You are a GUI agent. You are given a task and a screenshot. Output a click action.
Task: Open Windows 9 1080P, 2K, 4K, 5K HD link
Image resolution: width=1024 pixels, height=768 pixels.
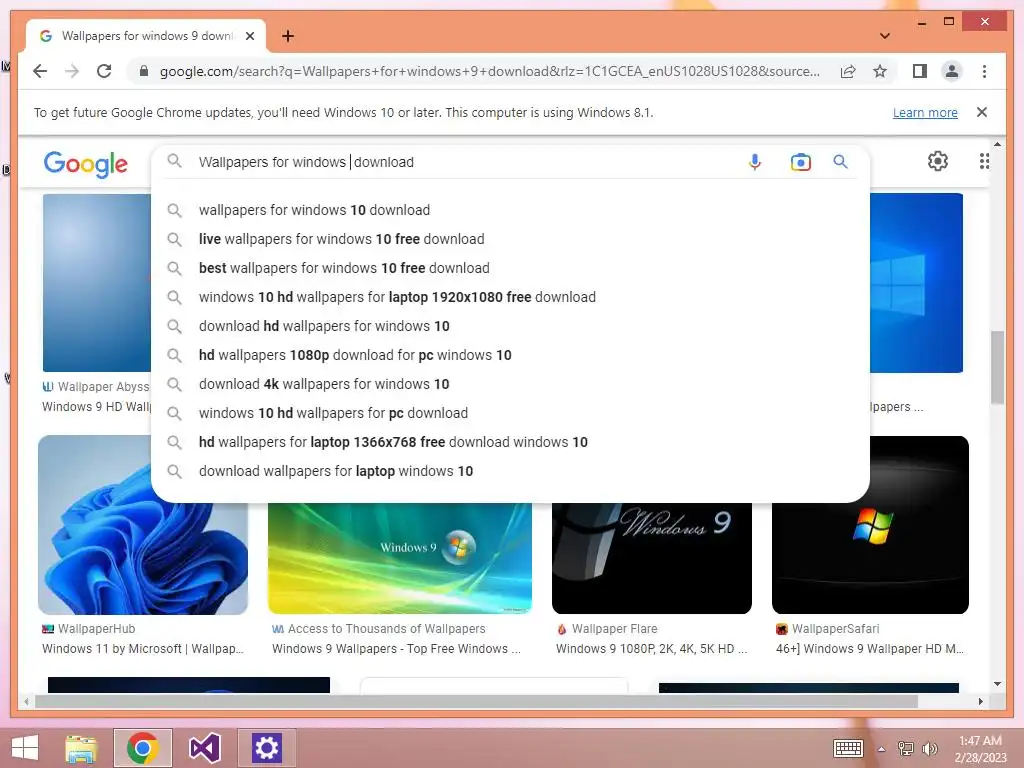coord(652,648)
